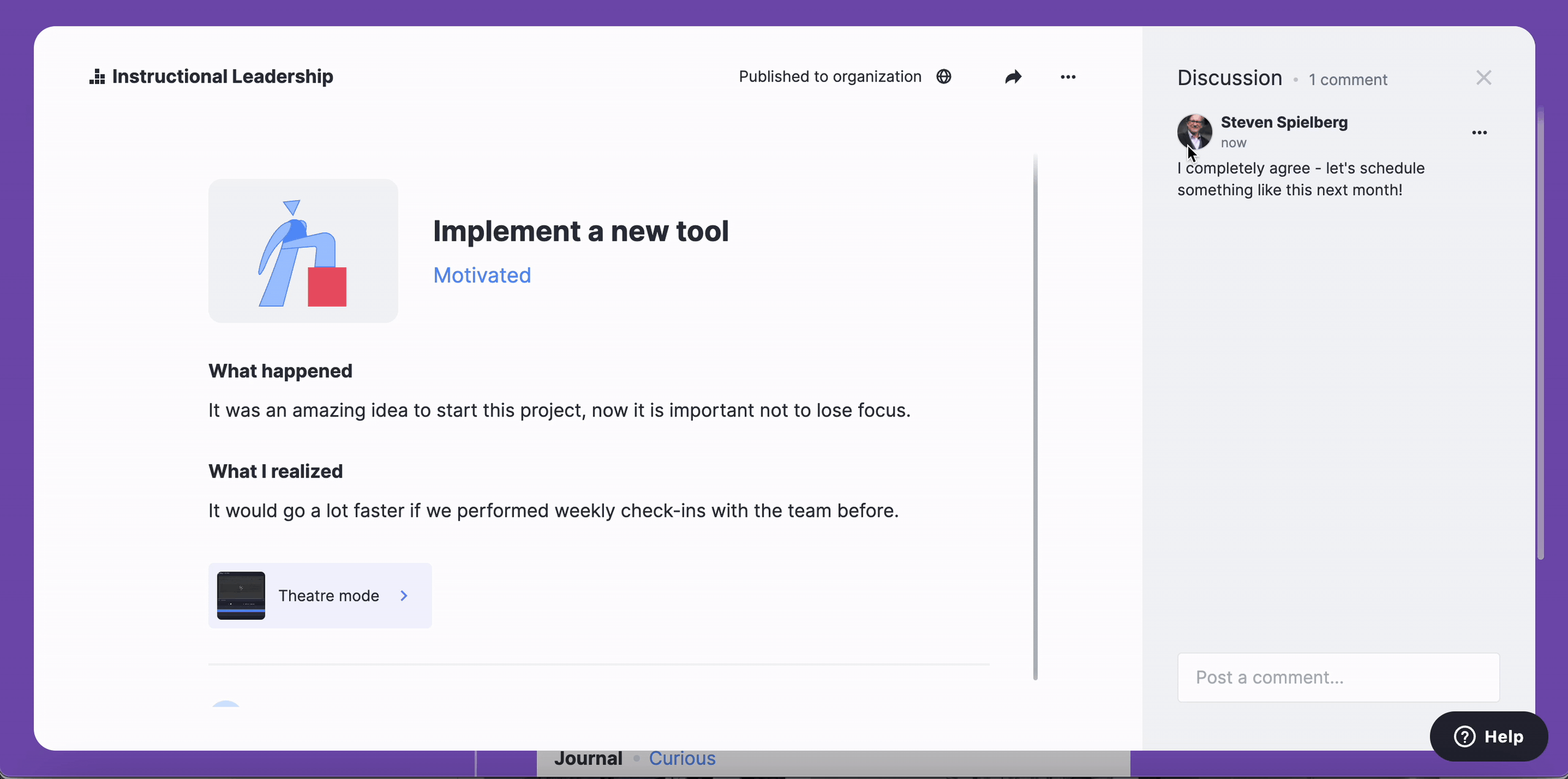Click the share arrow icon
The image size is (1568, 779).
1013,77
